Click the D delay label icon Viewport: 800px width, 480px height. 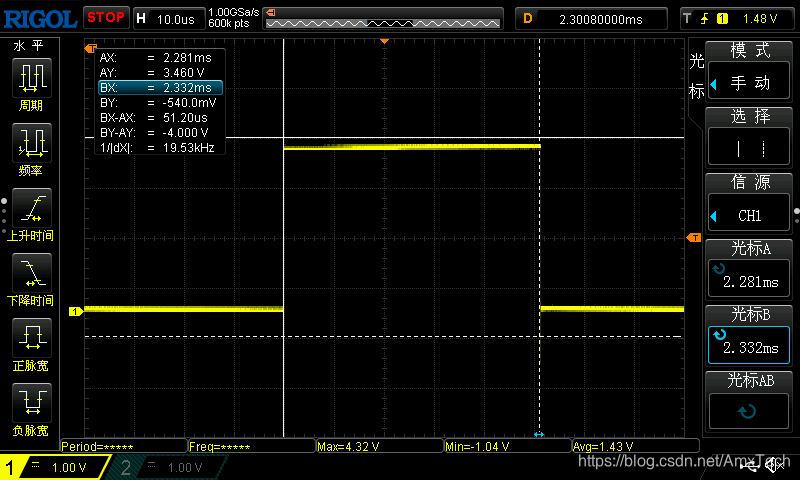[x=528, y=19]
